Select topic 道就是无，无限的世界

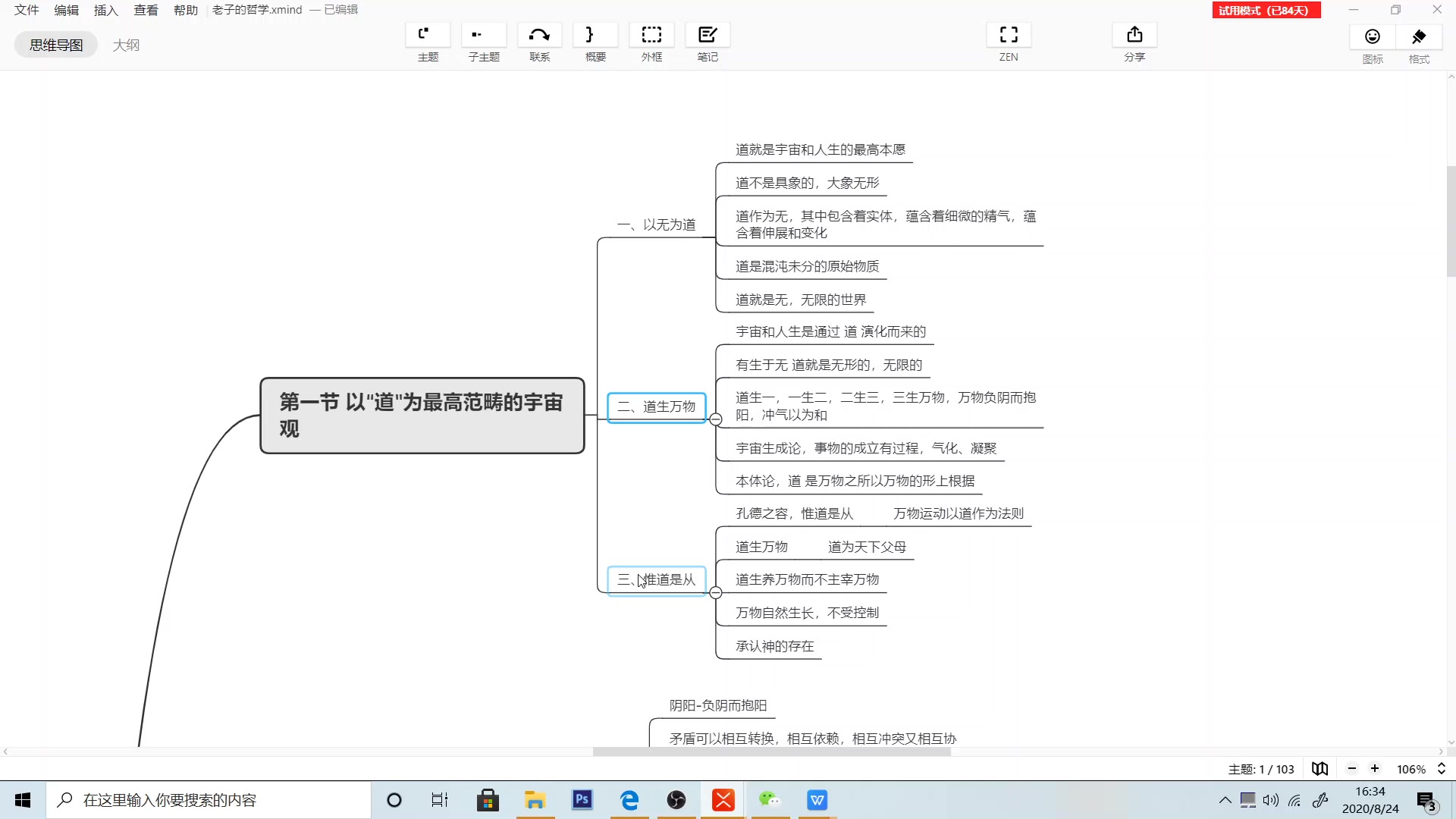click(801, 300)
